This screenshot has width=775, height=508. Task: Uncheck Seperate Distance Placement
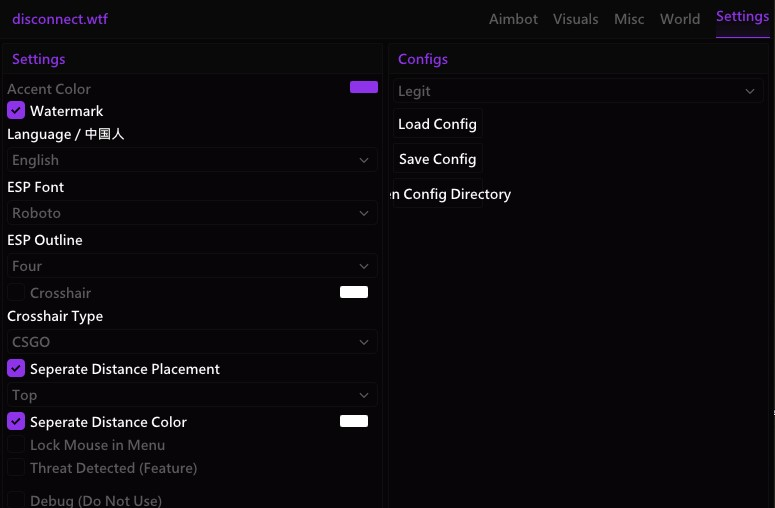16,368
